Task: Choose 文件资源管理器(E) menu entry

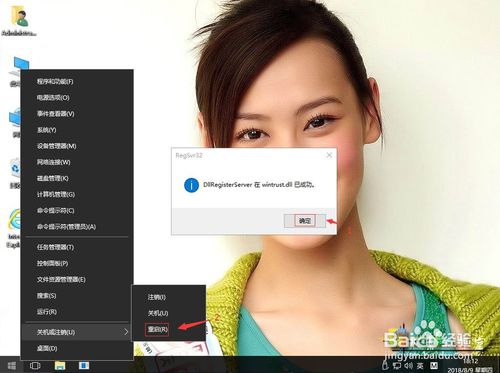Action: pos(77,279)
